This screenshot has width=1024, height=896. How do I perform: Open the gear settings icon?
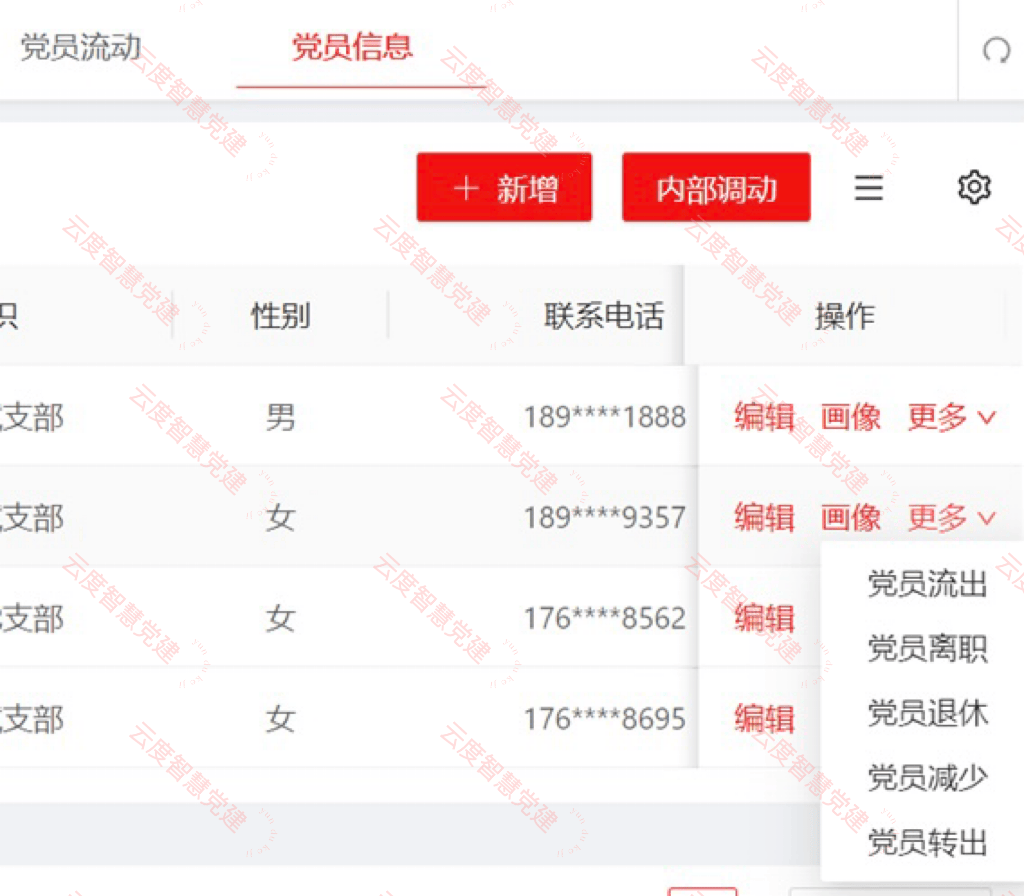(974, 187)
